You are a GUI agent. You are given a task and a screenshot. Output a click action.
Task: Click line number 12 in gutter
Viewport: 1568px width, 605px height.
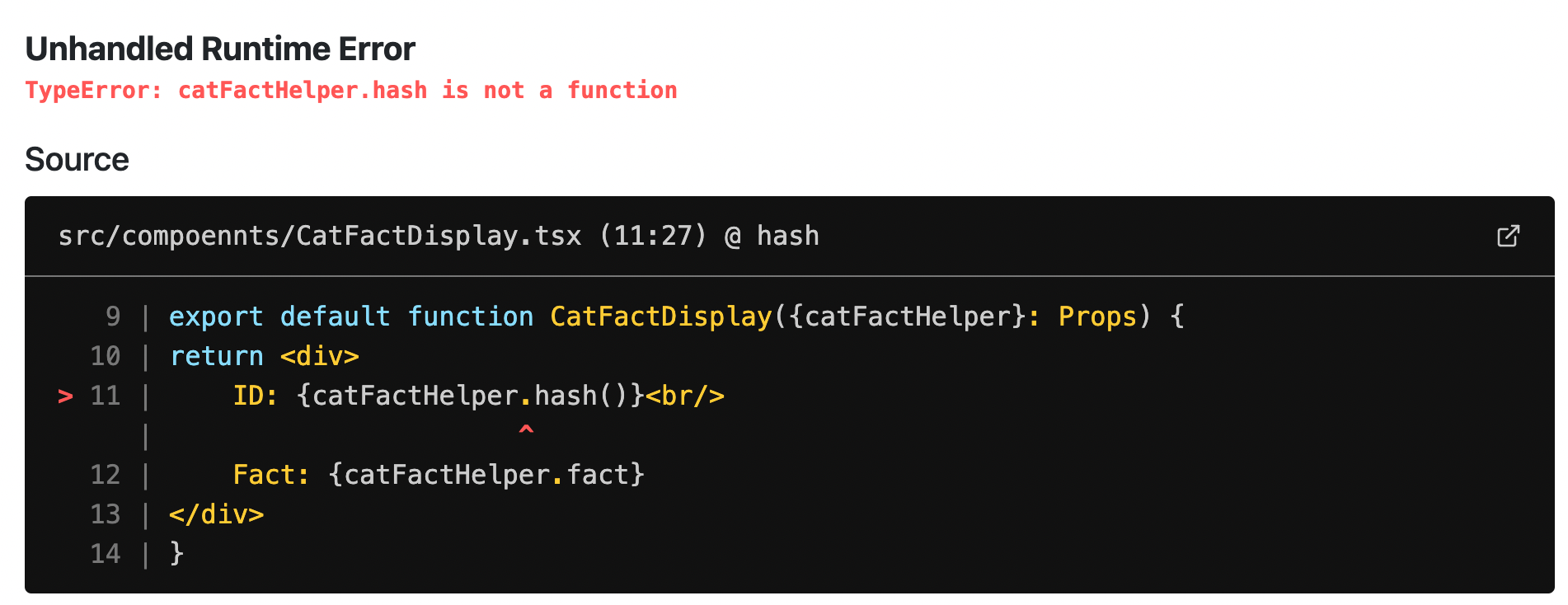coord(106,475)
